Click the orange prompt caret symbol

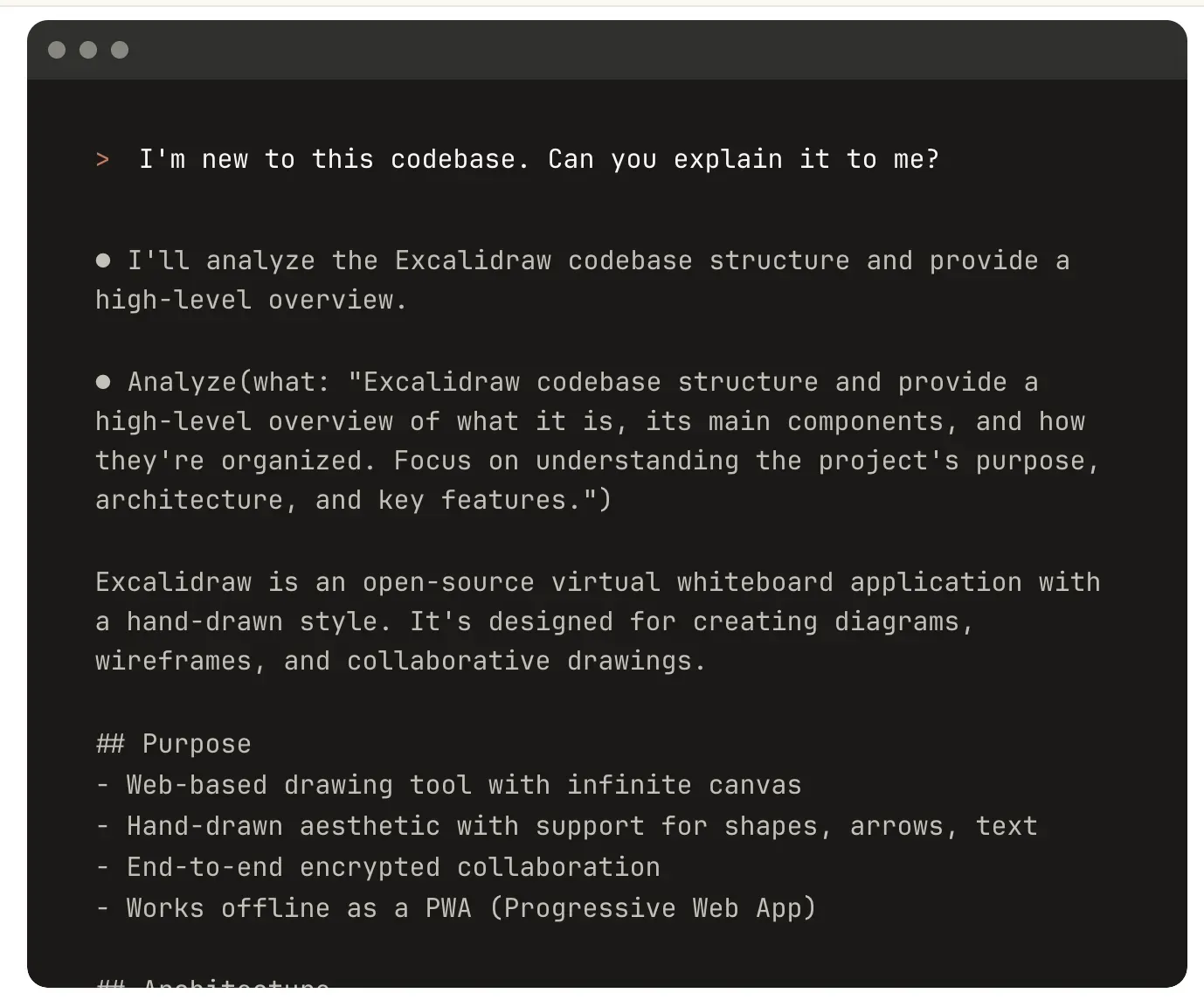[x=103, y=159]
